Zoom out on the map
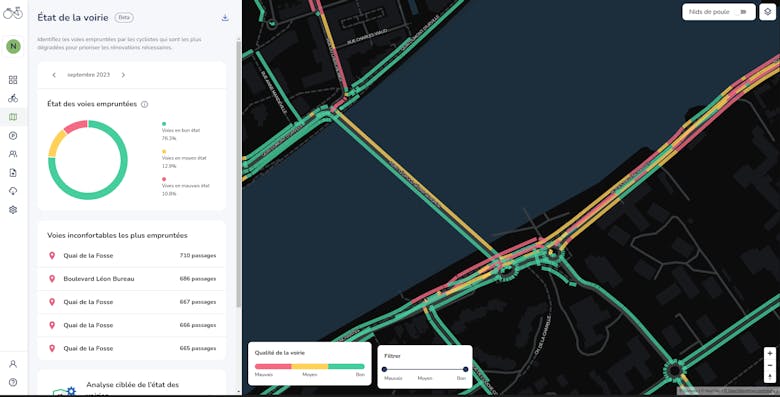The height and width of the screenshot is (397, 780). (x=770, y=365)
